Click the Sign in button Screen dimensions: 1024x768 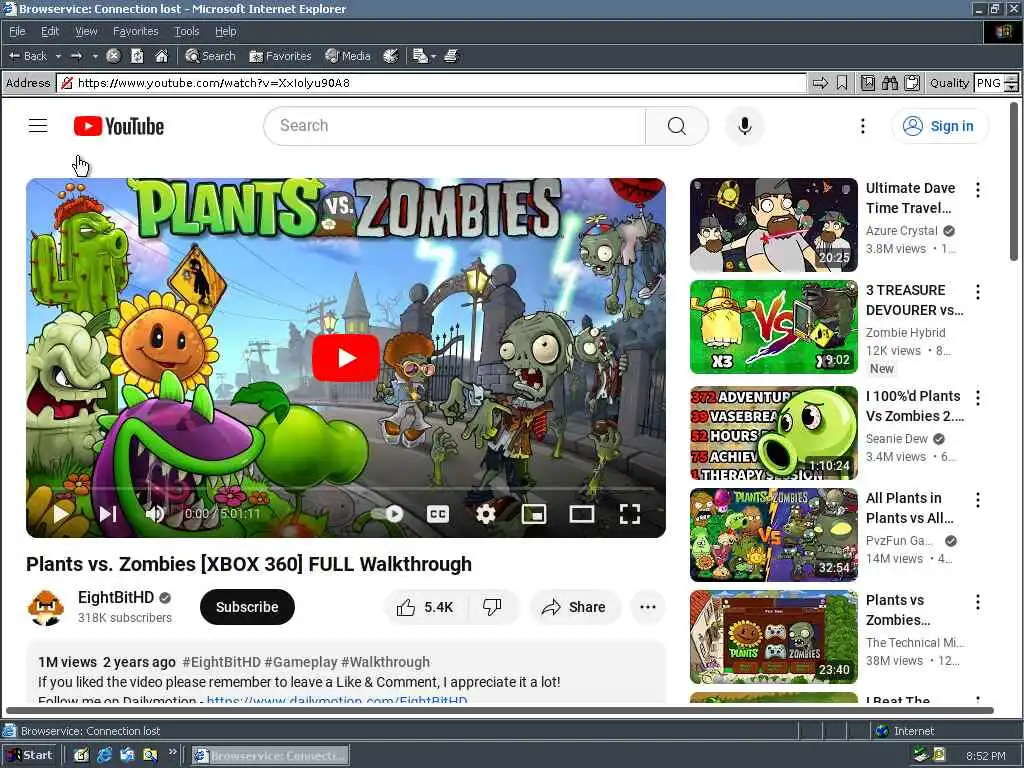tap(939, 126)
